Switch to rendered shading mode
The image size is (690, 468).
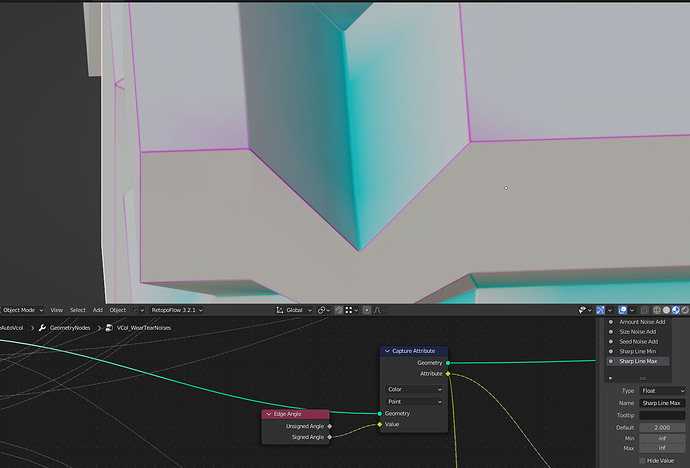tap(685, 310)
